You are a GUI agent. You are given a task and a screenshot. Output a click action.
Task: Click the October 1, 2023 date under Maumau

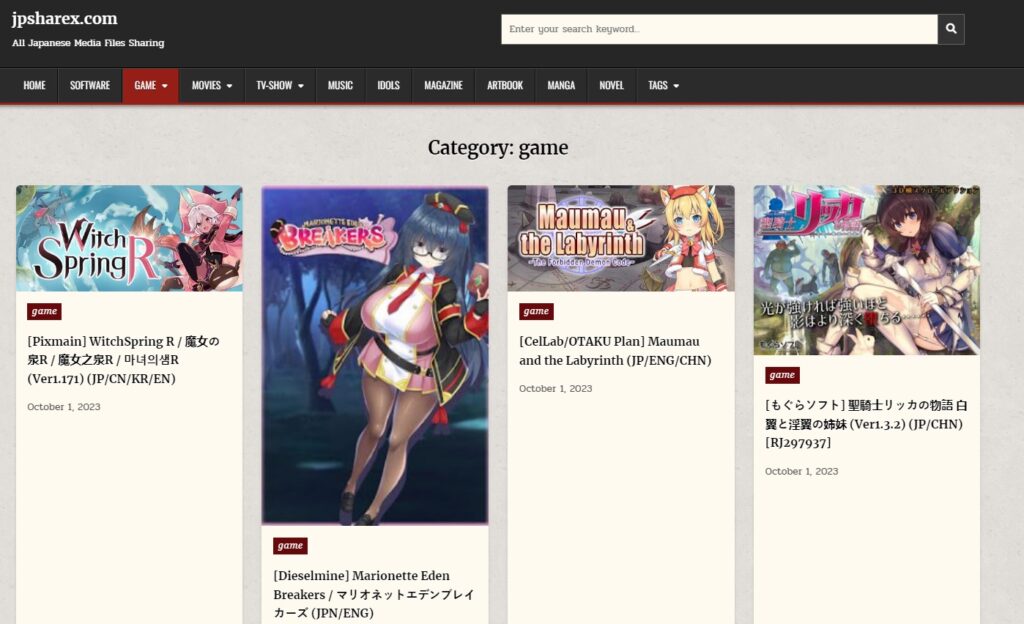(556, 388)
